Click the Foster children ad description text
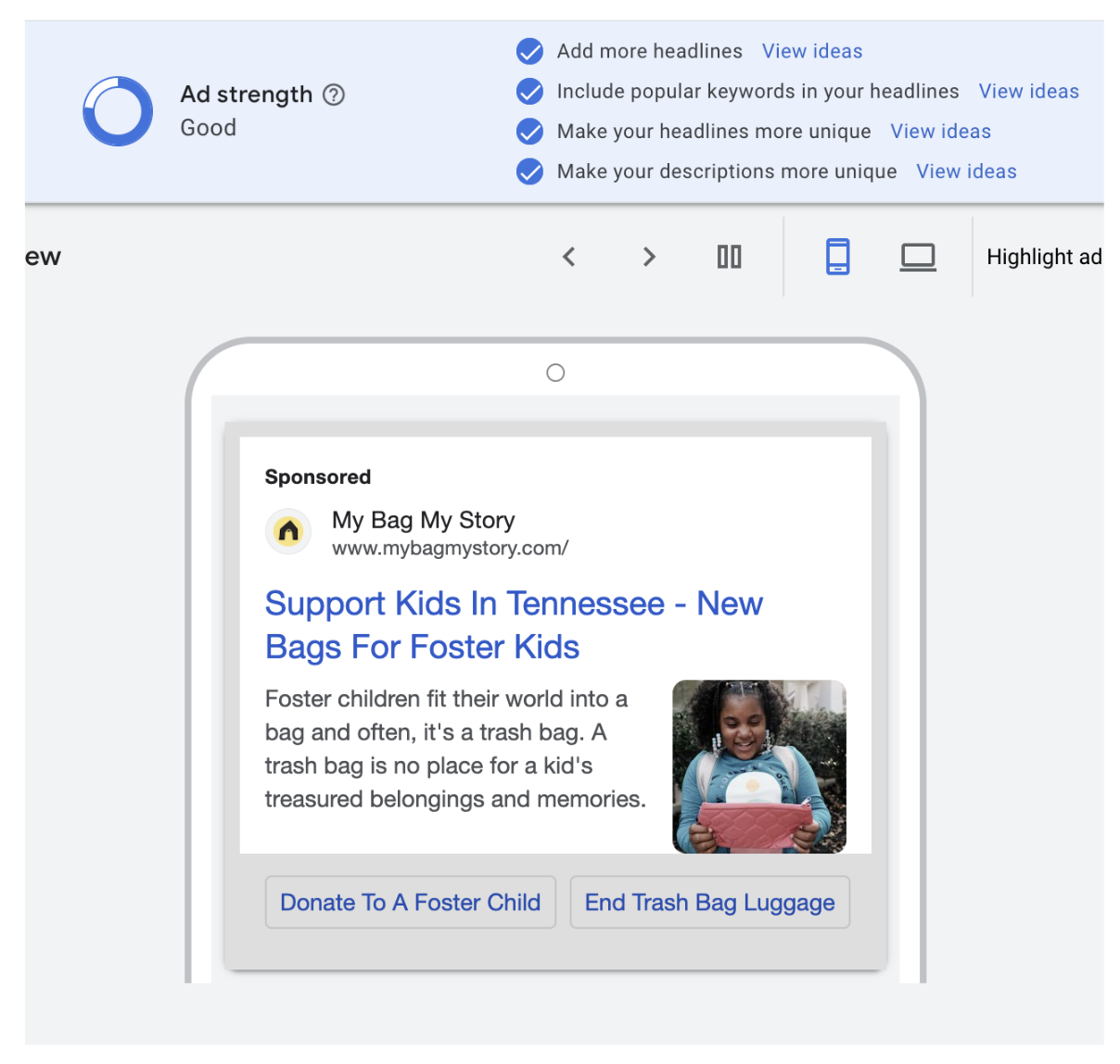1120x1064 pixels. (x=455, y=749)
